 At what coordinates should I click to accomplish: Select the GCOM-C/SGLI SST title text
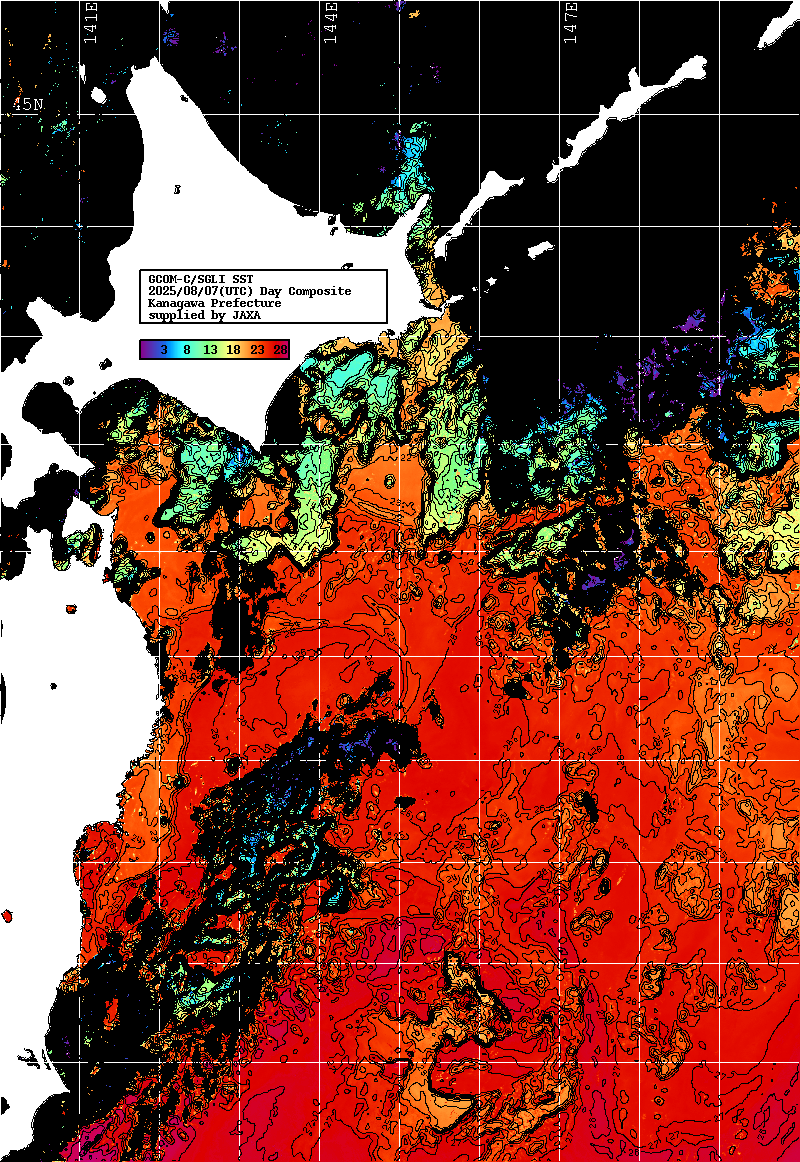[201, 279]
